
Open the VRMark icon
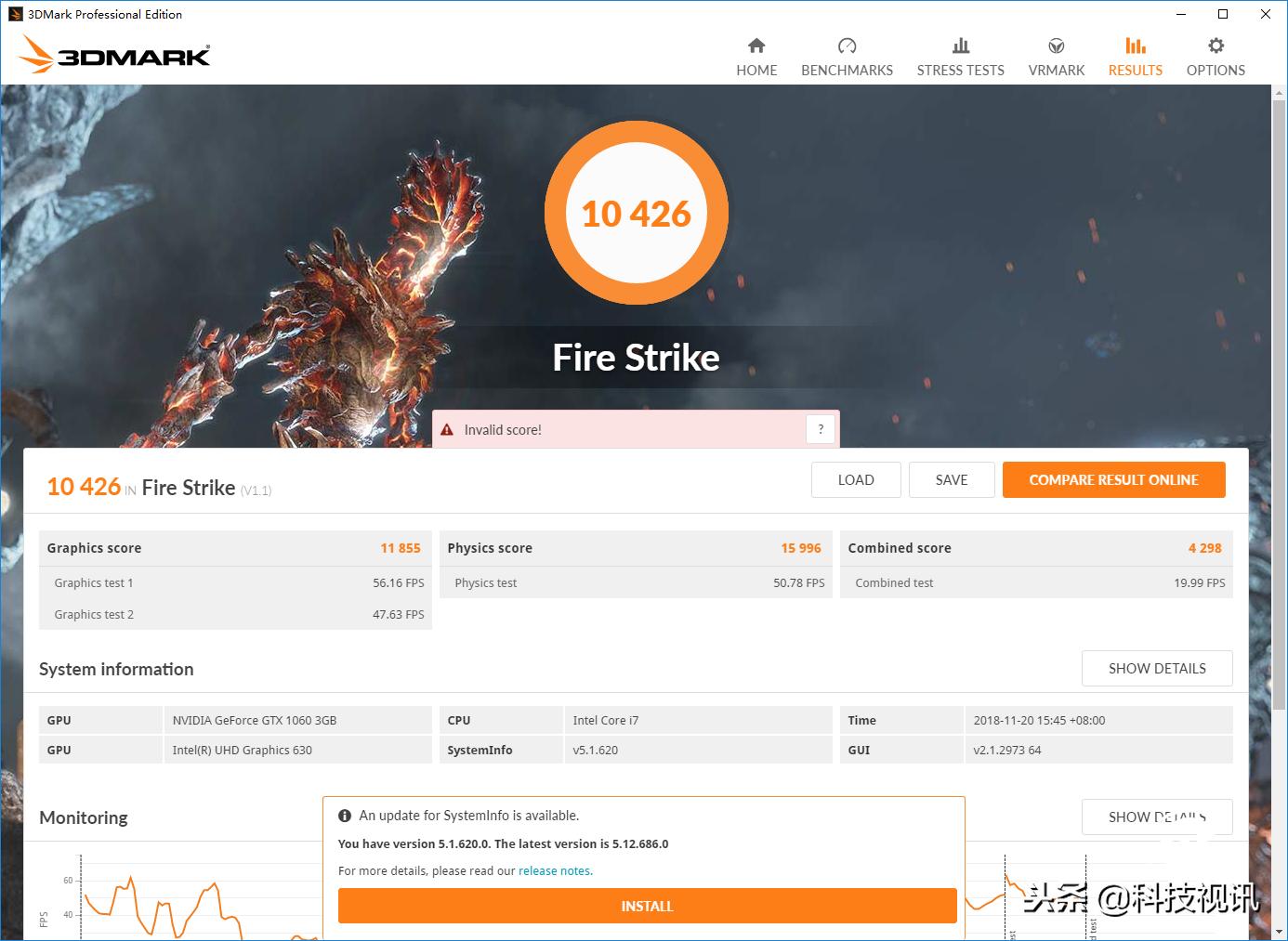1057,46
